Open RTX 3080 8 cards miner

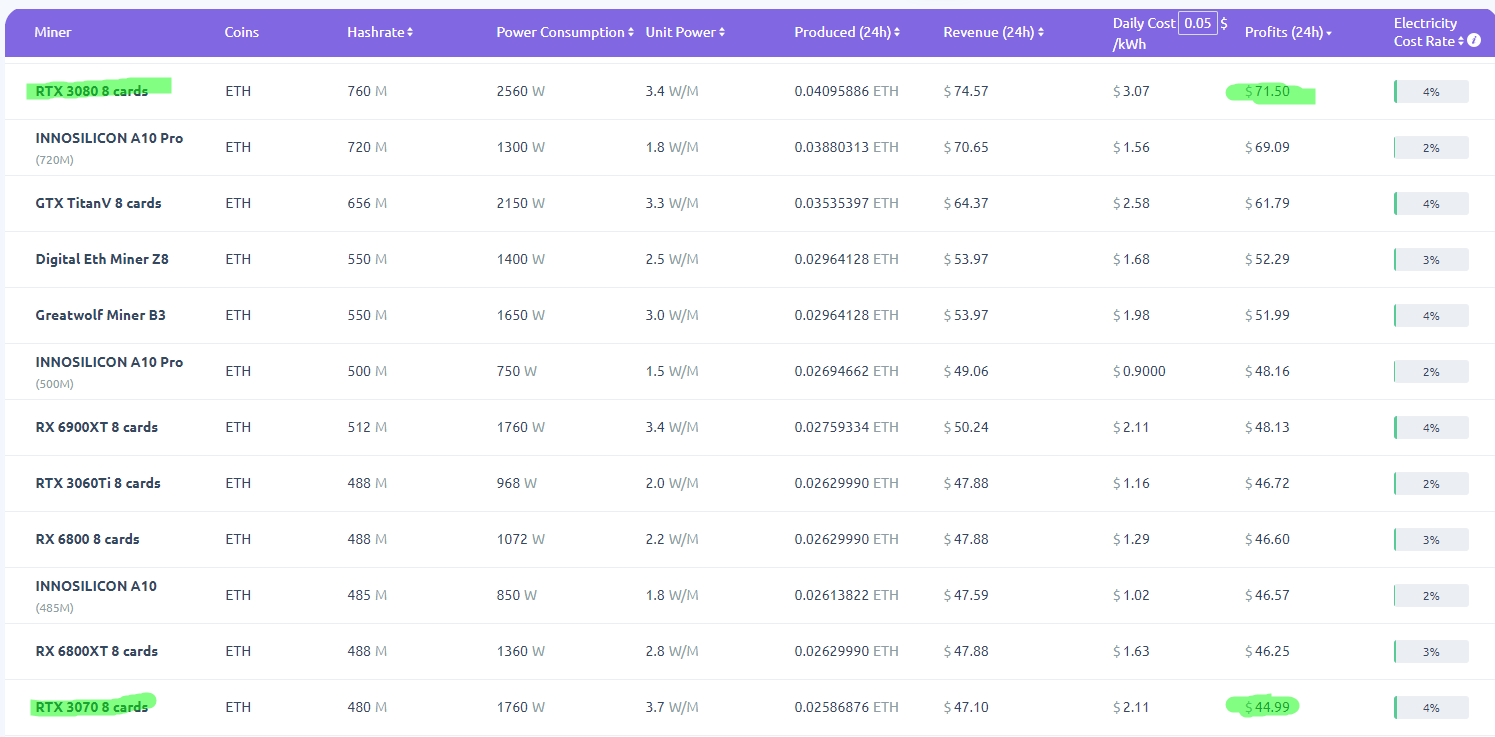91,91
